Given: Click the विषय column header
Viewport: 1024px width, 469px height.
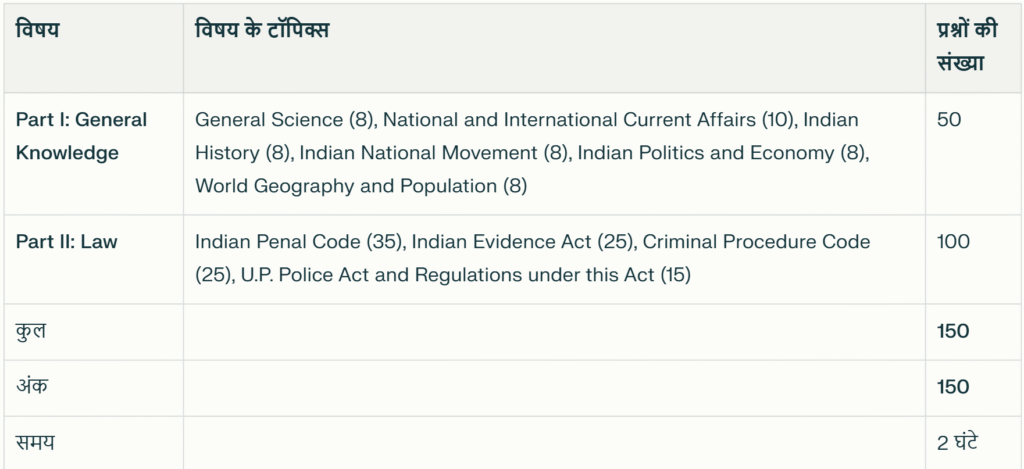Looking at the screenshot, I should [37, 30].
